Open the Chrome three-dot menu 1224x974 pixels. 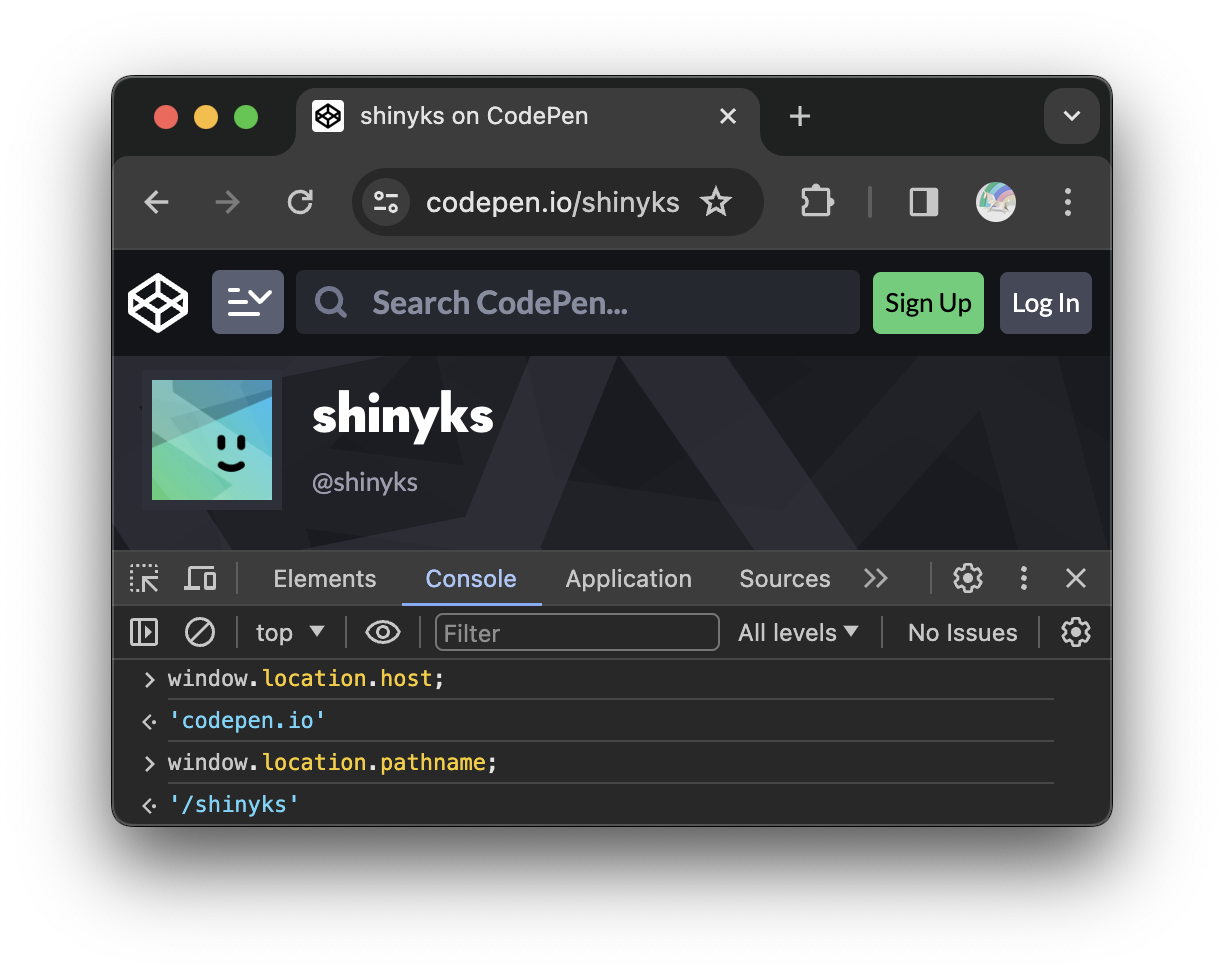pyautogui.click(x=1068, y=203)
